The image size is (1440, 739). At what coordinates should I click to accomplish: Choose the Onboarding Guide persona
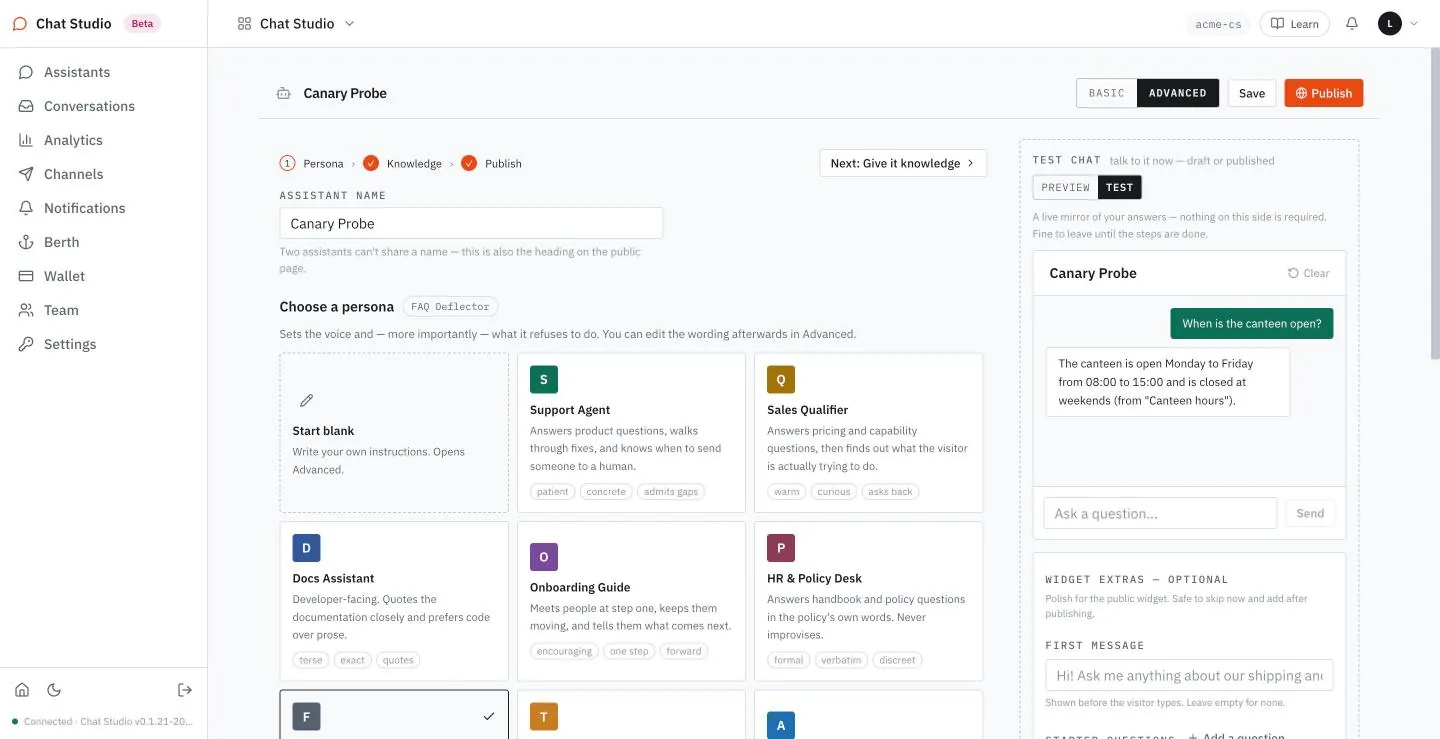[x=632, y=601]
